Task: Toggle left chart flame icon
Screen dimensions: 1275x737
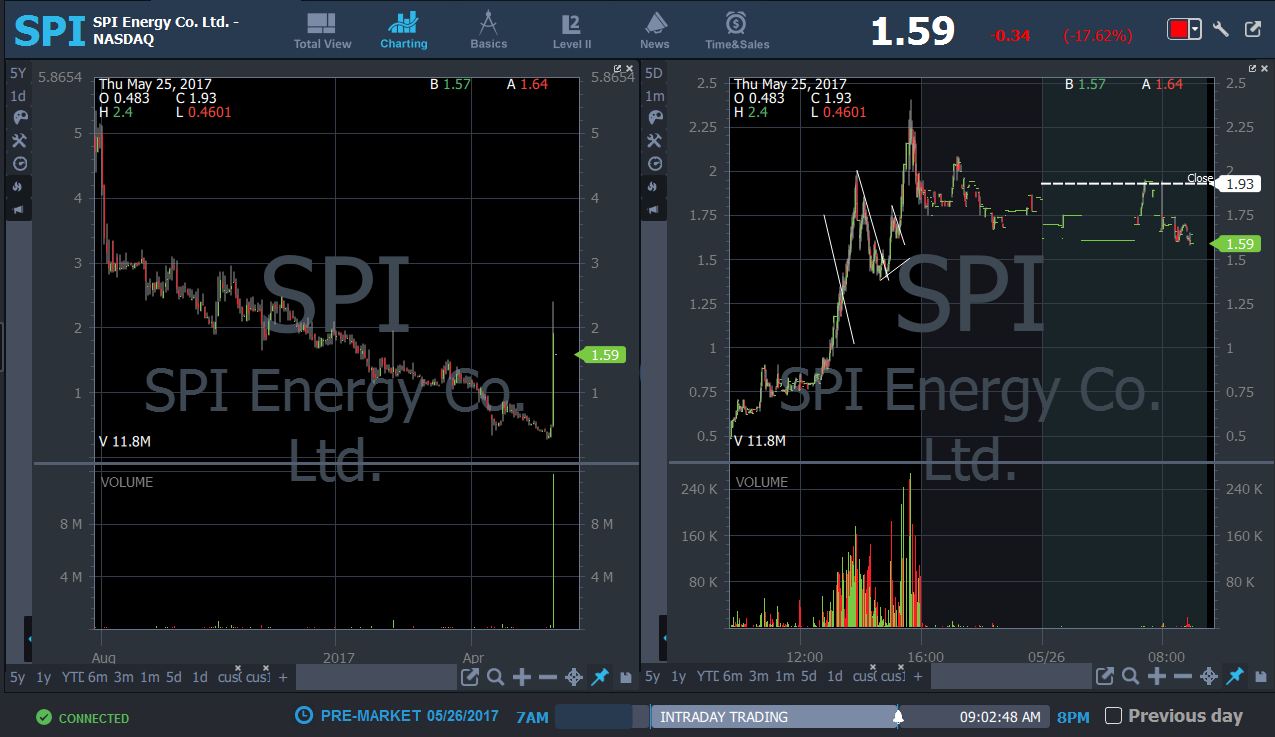Action: pos(20,186)
